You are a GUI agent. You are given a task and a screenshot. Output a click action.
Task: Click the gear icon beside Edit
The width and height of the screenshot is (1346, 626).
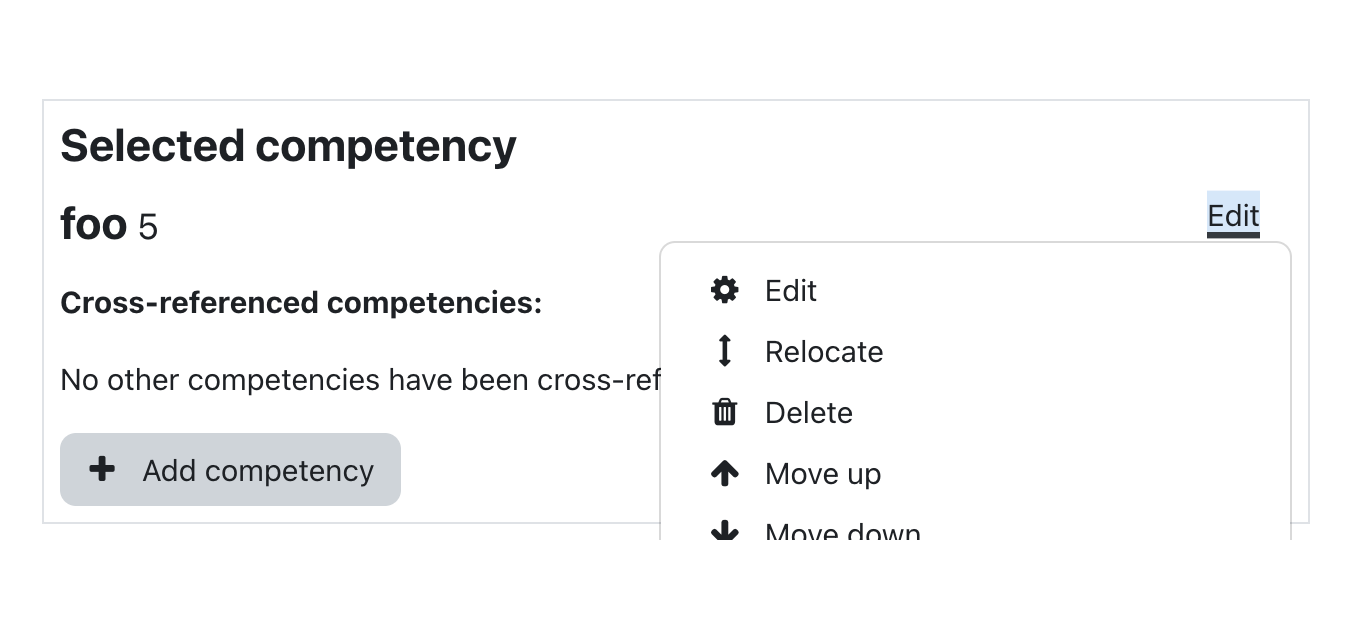pyautogui.click(x=724, y=290)
